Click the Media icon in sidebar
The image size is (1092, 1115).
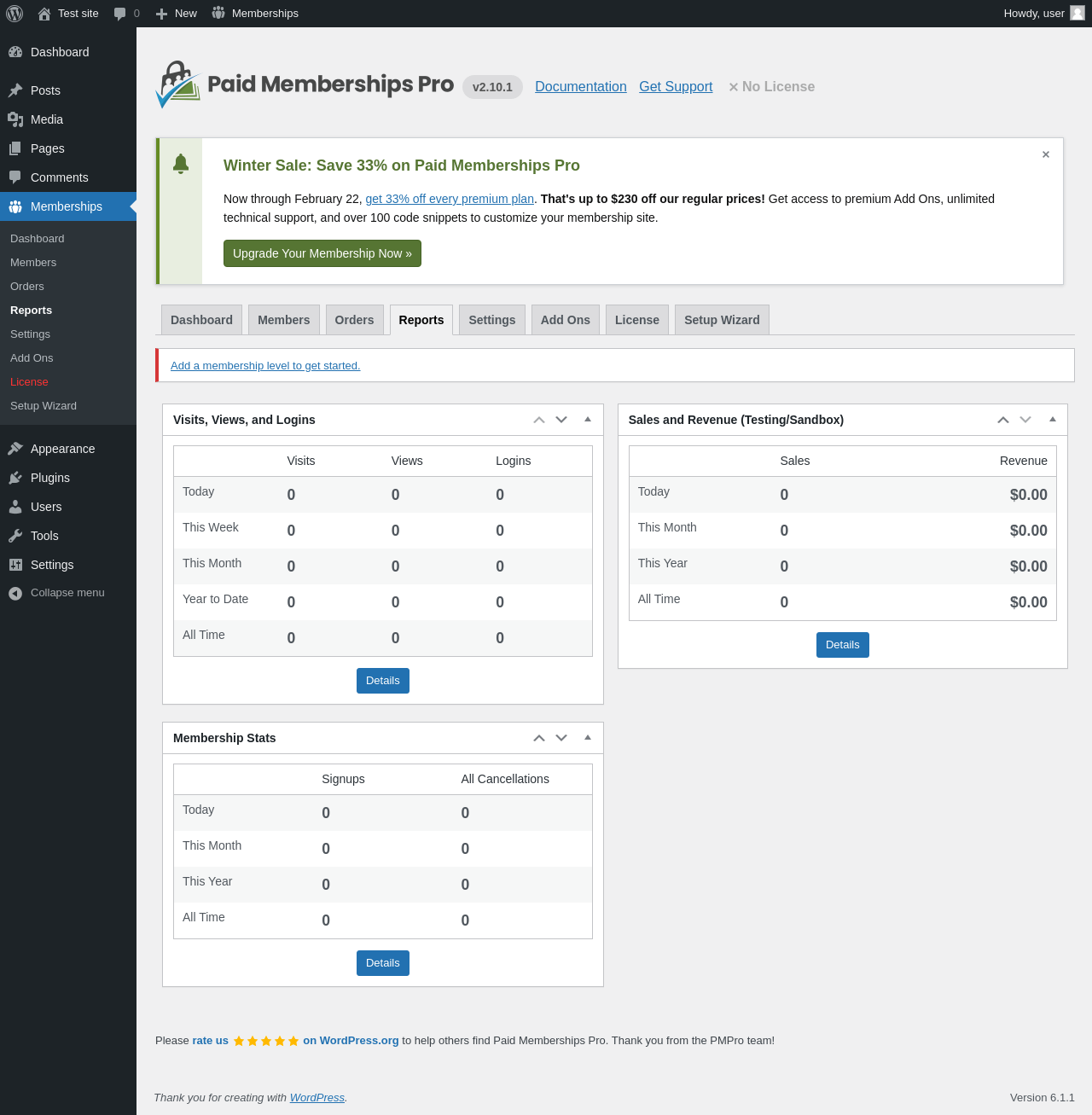coord(15,119)
